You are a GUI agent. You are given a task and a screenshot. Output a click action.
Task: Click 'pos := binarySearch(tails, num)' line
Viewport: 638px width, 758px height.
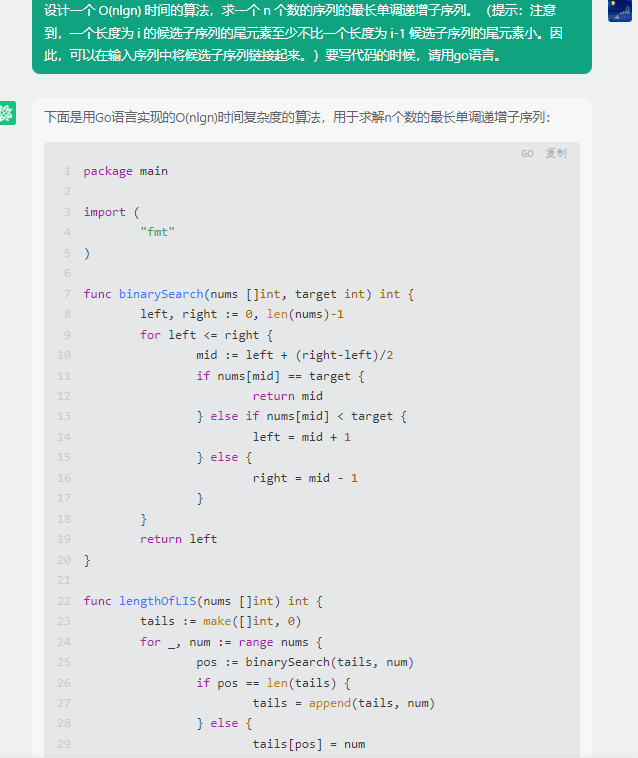305,662
